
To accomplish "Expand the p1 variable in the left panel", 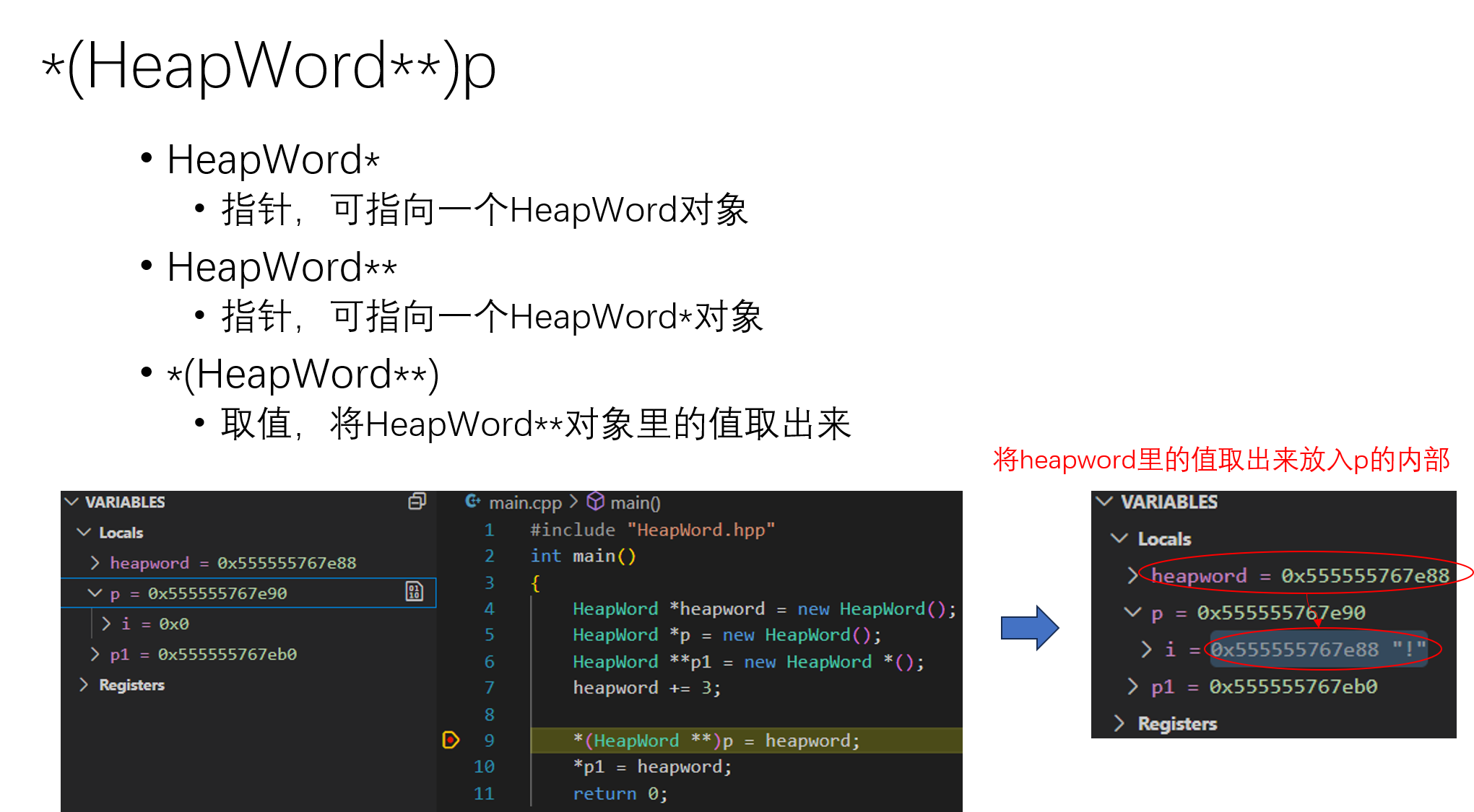I will tap(95, 654).
